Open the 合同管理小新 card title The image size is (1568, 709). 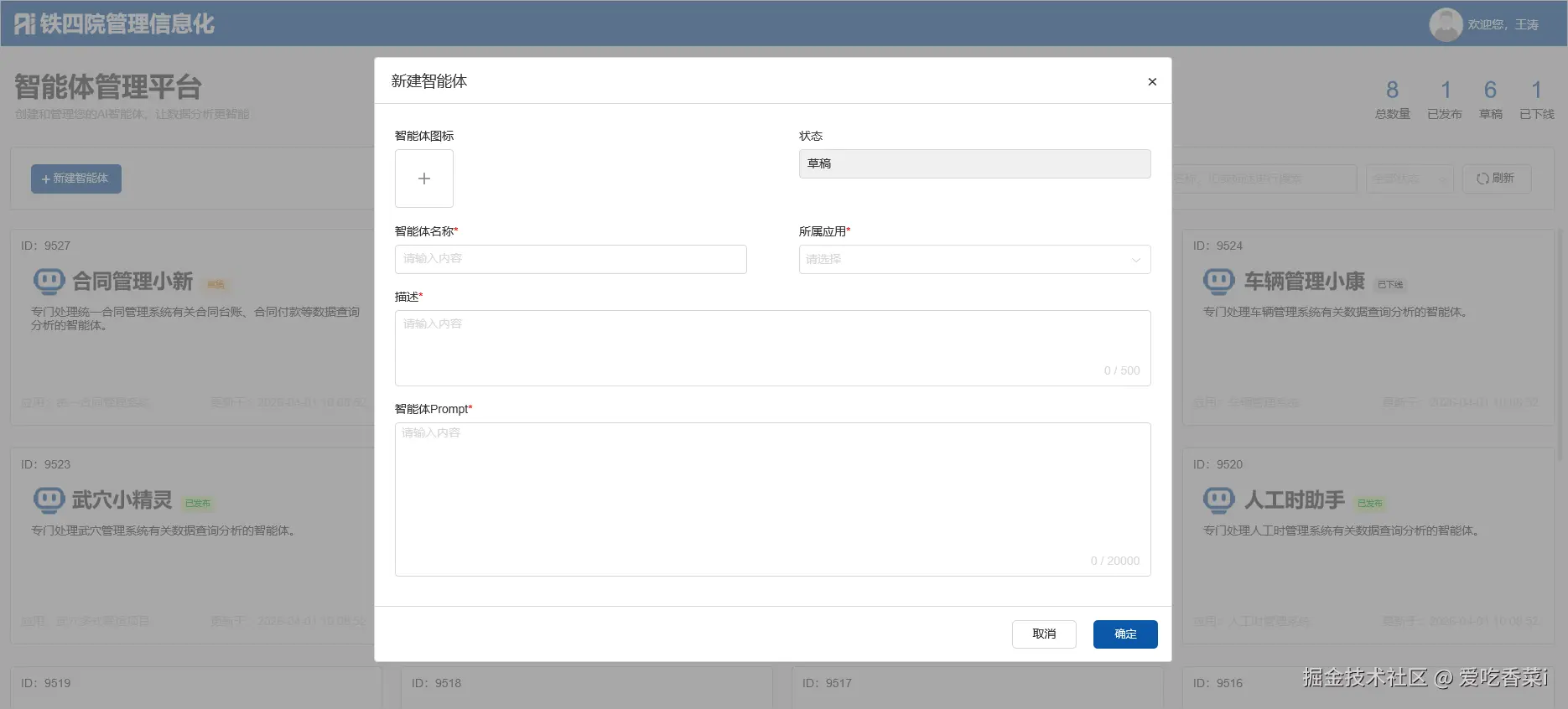click(132, 282)
